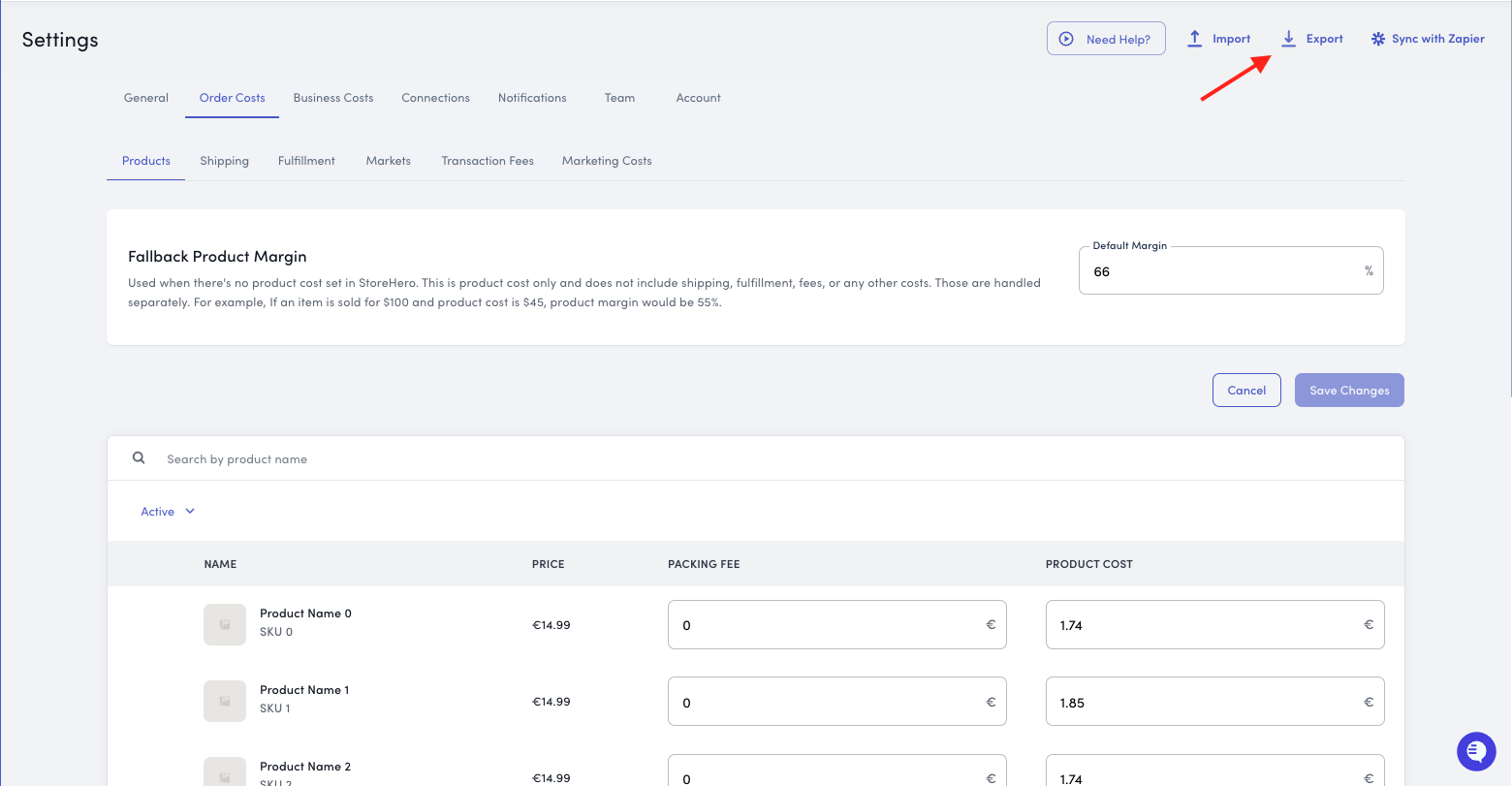Switch to the Business Costs tab

(x=333, y=98)
